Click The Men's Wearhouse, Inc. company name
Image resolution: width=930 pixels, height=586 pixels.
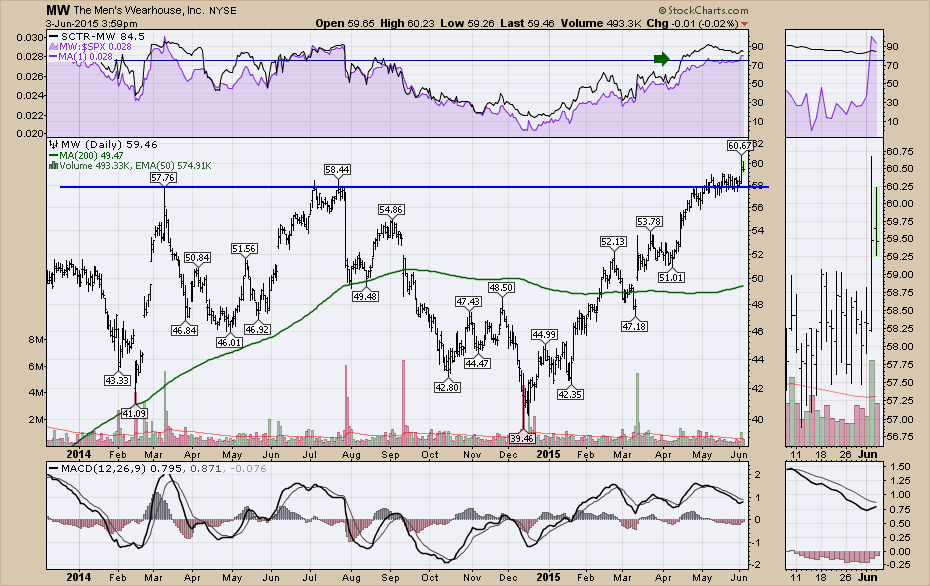(x=139, y=11)
